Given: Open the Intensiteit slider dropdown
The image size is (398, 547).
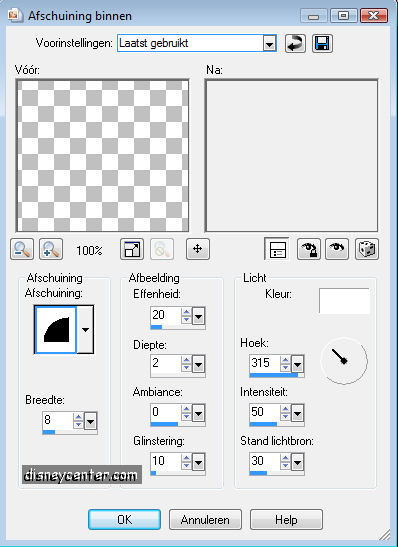Looking at the screenshot, I should click(x=298, y=414).
